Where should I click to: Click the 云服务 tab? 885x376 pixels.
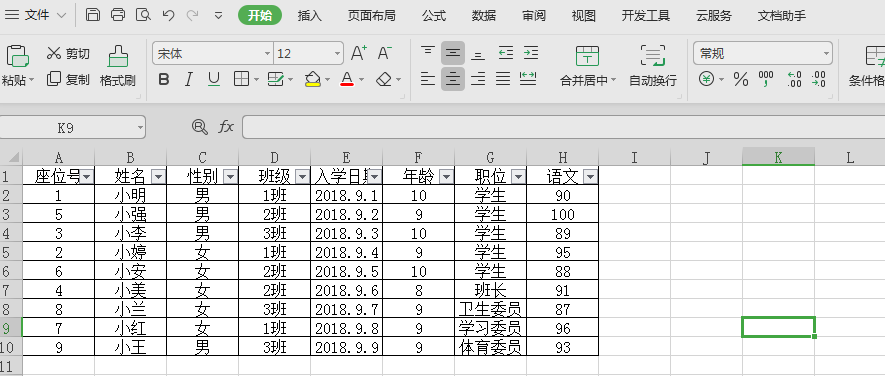(x=713, y=15)
